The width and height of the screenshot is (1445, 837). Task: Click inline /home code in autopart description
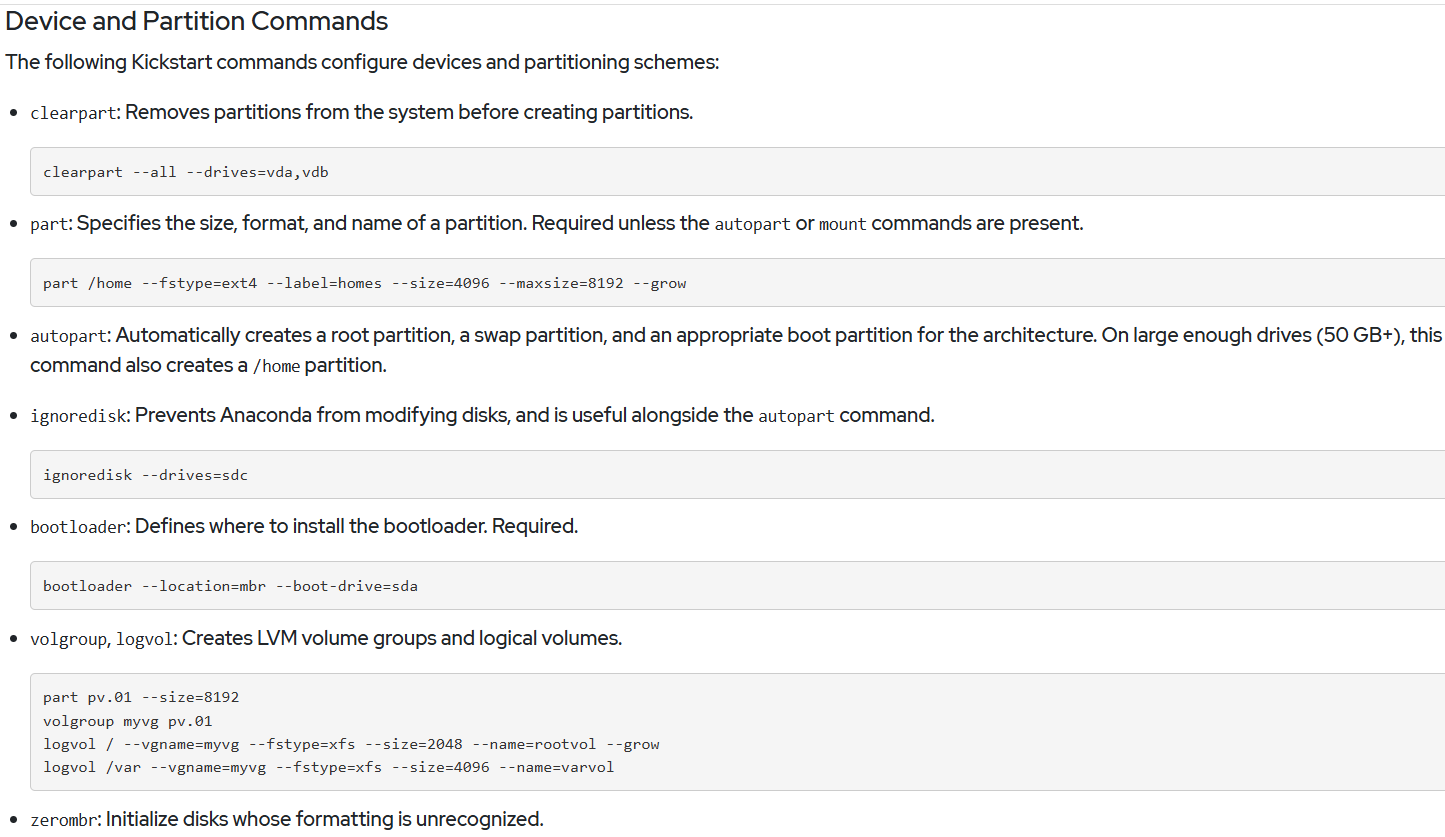(276, 367)
